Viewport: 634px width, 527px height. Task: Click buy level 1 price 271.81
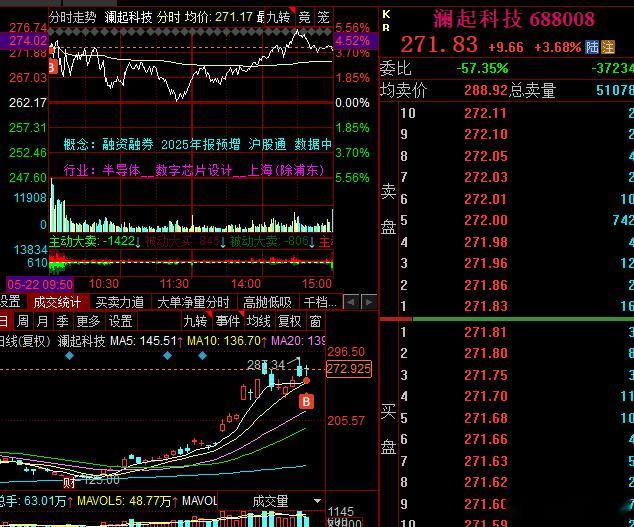[486, 332]
